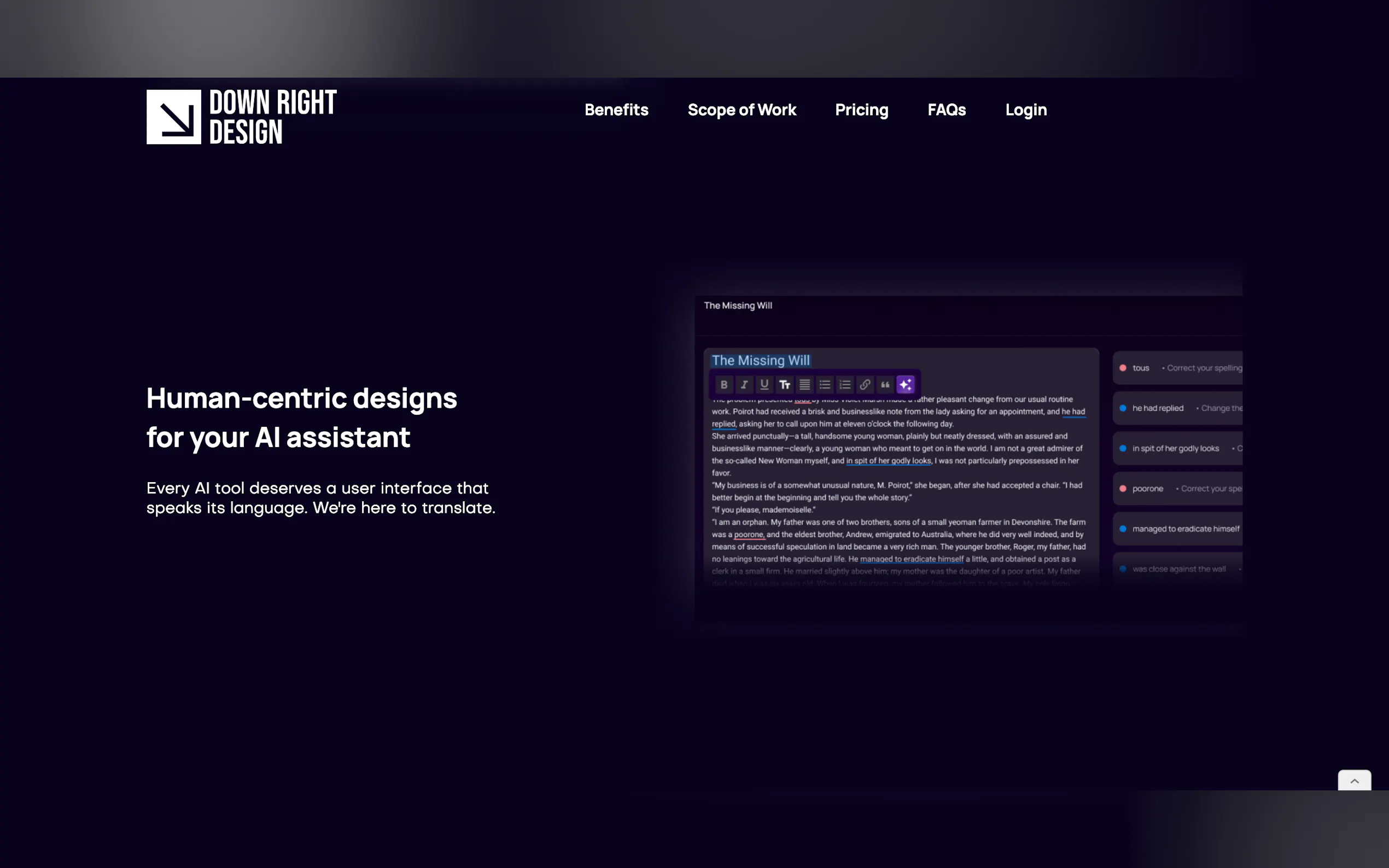Open the Pricing nav link
Image resolution: width=1389 pixels, height=868 pixels.
pyautogui.click(x=861, y=110)
